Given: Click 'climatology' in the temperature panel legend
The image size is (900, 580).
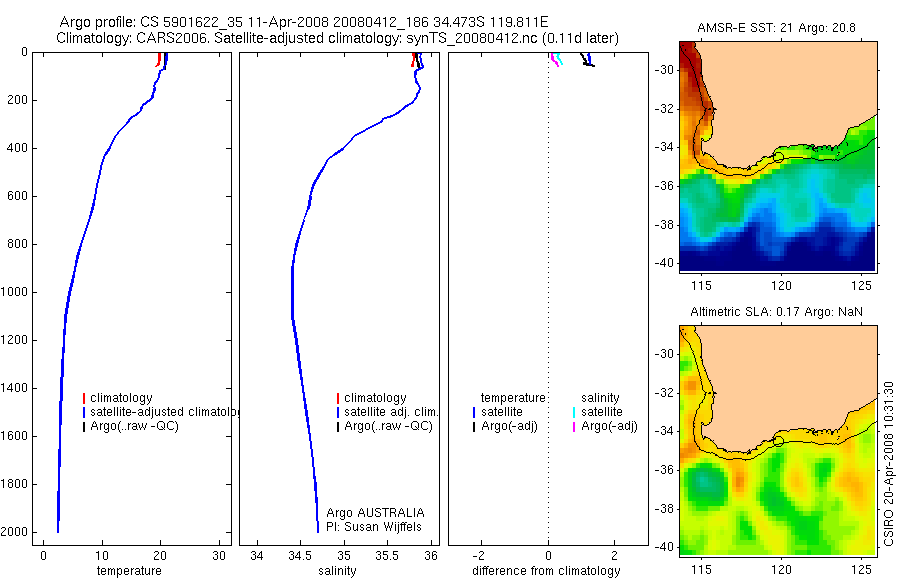Looking at the screenshot, I should tap(121, 398).
